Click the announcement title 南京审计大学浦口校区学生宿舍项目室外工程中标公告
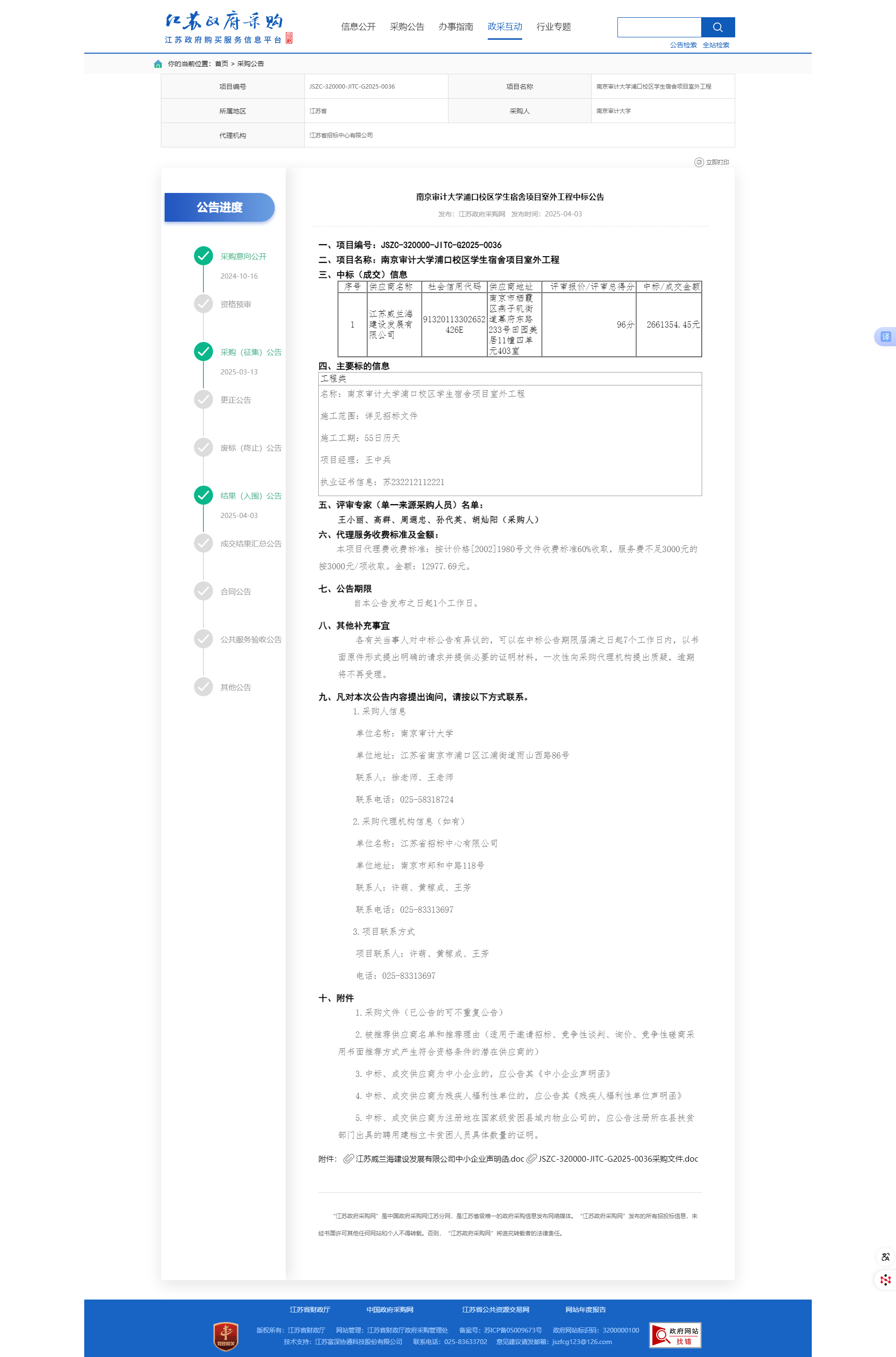 point(510,197)
